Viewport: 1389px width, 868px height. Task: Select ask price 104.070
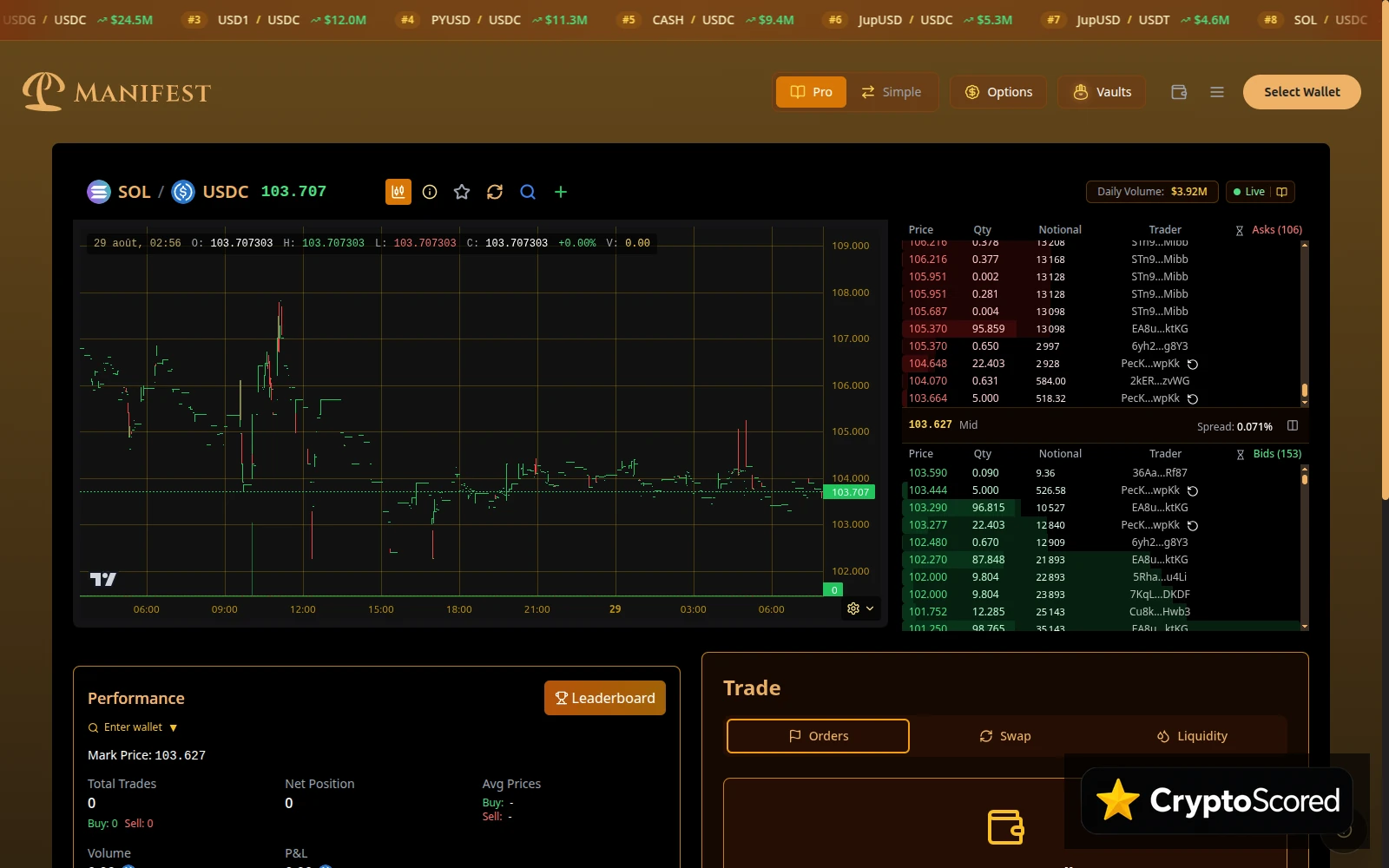(928, 381)
